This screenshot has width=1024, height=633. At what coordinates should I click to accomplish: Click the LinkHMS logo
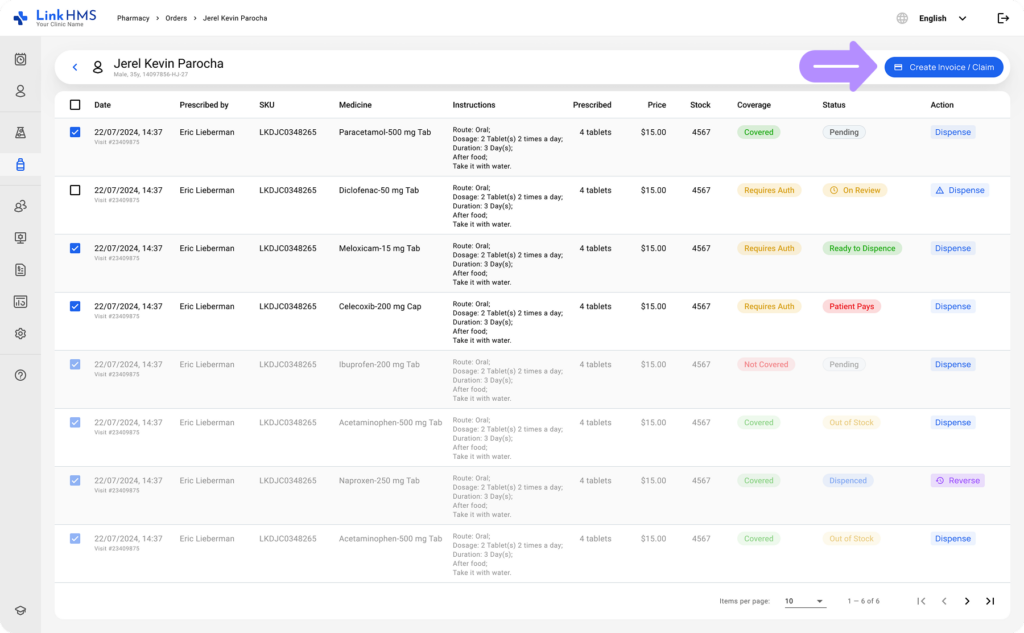tap(55, 18)
